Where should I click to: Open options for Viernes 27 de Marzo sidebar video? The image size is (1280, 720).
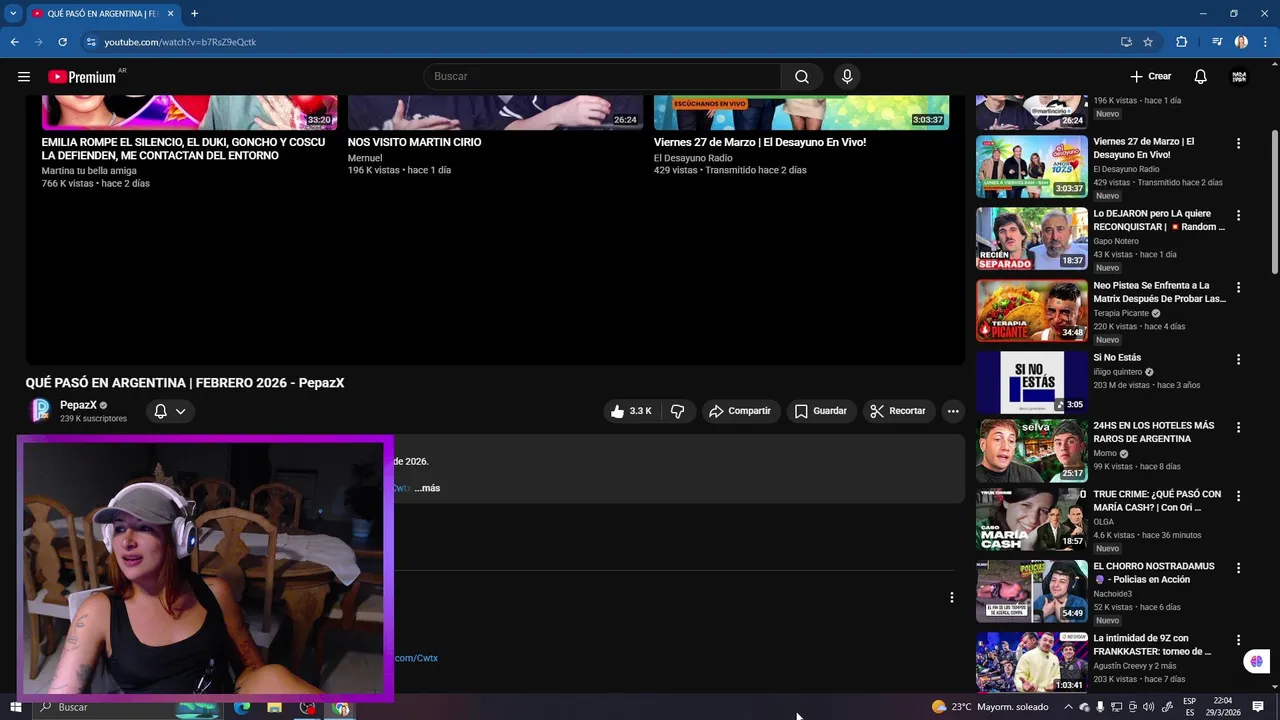(1238, 144)
